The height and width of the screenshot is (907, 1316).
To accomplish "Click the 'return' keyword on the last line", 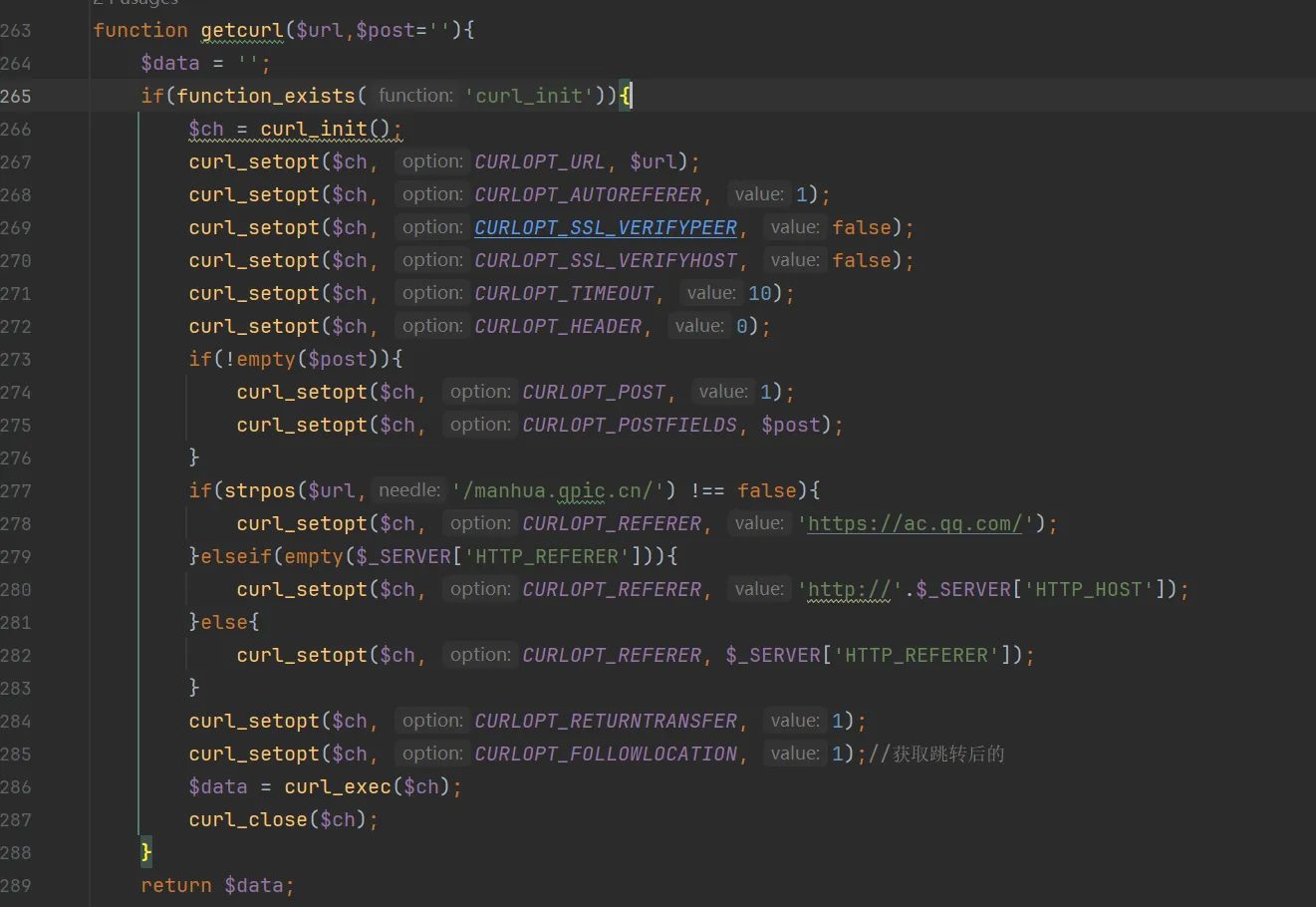I will [176, 885].
